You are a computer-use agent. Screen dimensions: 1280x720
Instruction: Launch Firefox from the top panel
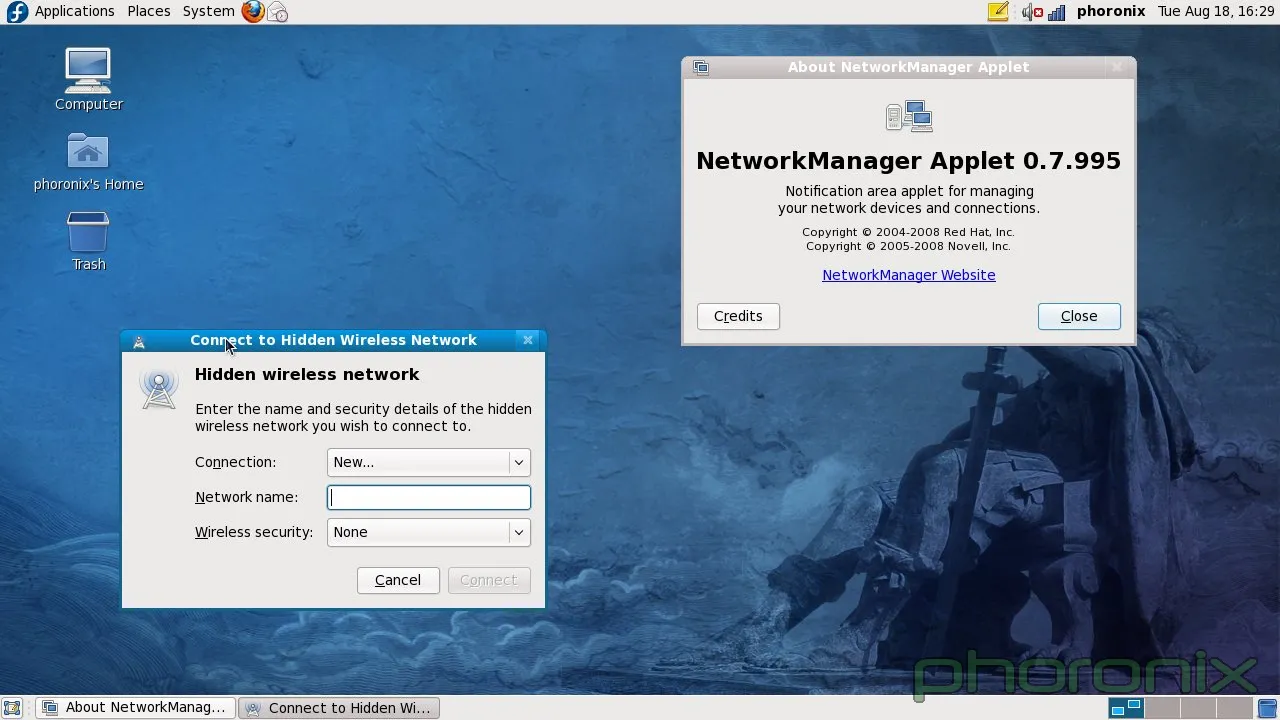coord(253,12)
